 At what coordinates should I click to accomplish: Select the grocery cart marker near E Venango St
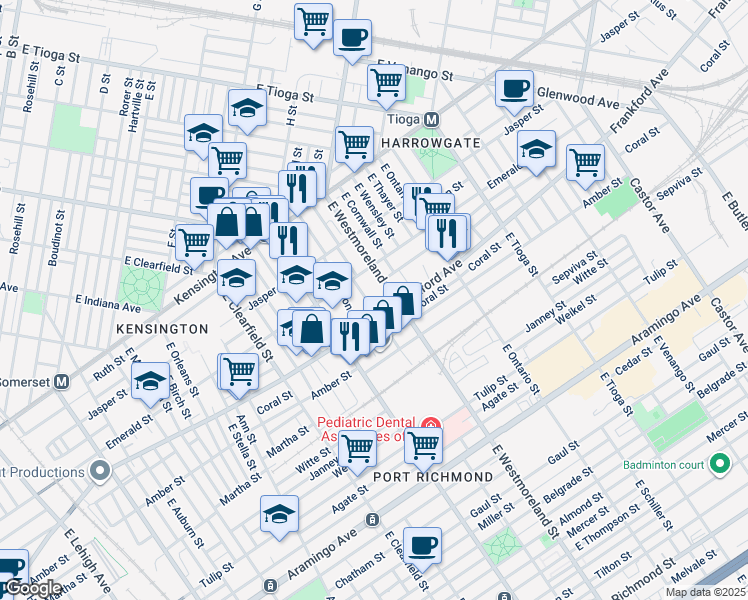tap(386, 83)
